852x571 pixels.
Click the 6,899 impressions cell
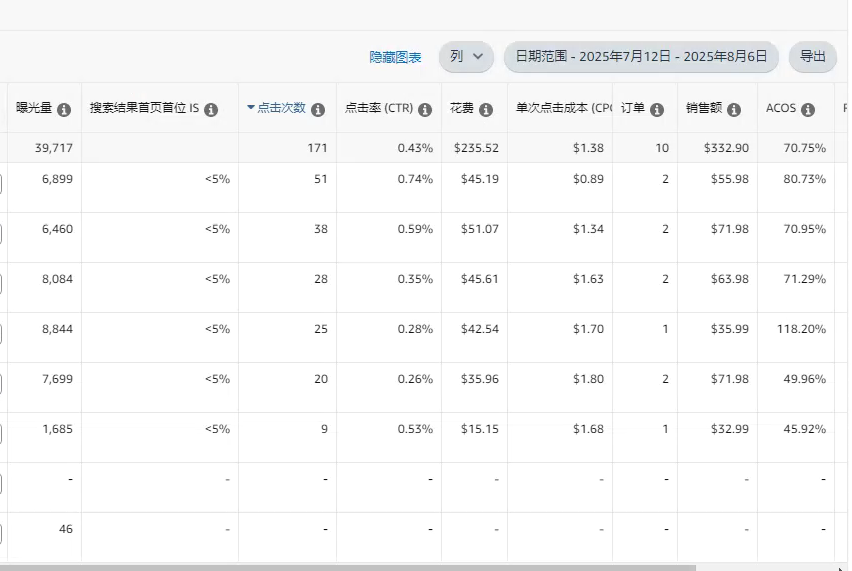(57, 179)
